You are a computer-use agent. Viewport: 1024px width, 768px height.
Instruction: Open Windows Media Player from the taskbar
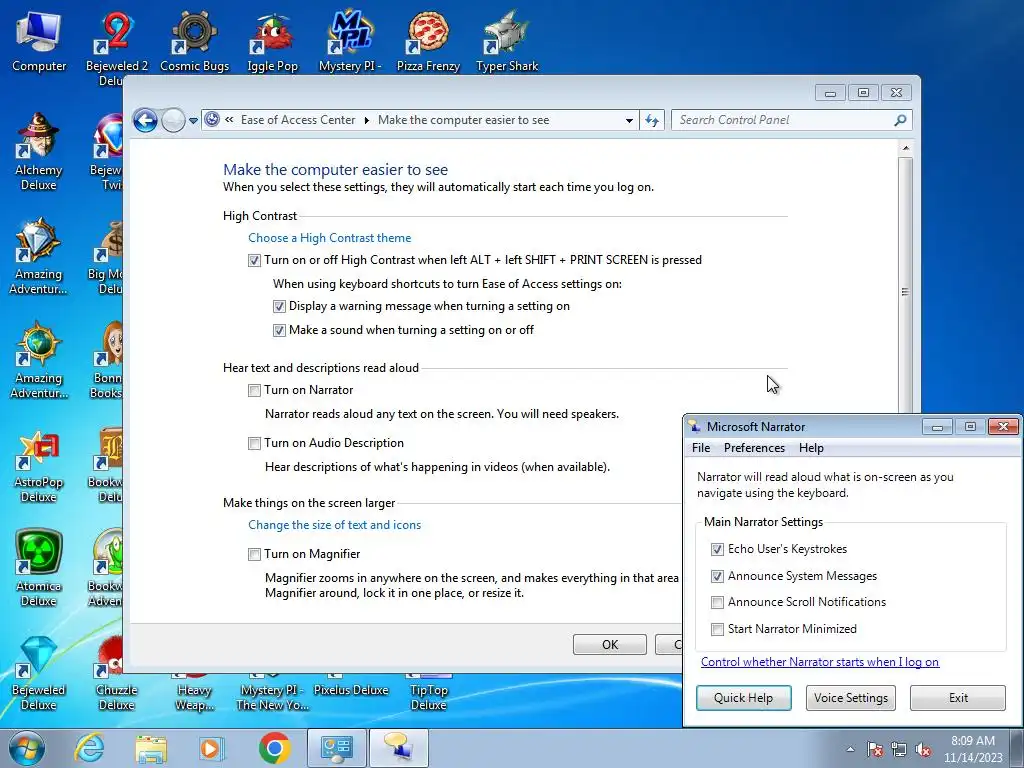tap(212, 748)
